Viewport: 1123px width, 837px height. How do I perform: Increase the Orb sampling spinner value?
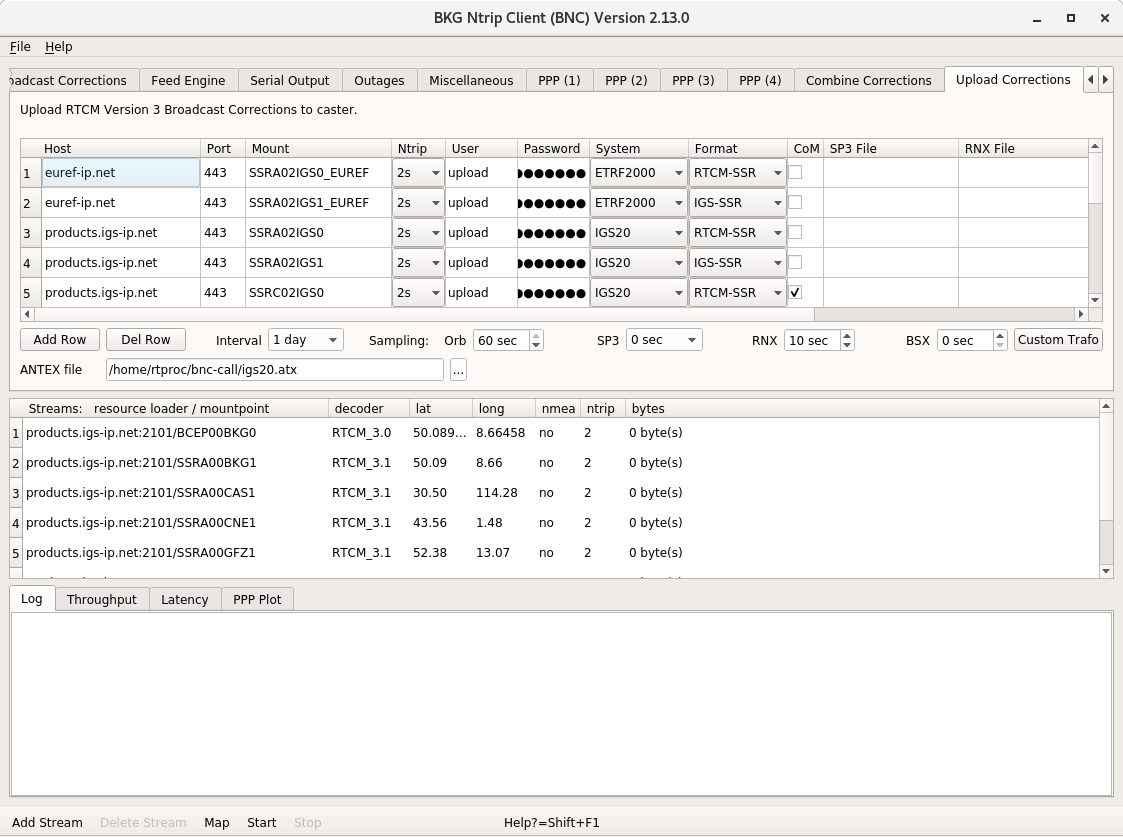tap(536, 335)
